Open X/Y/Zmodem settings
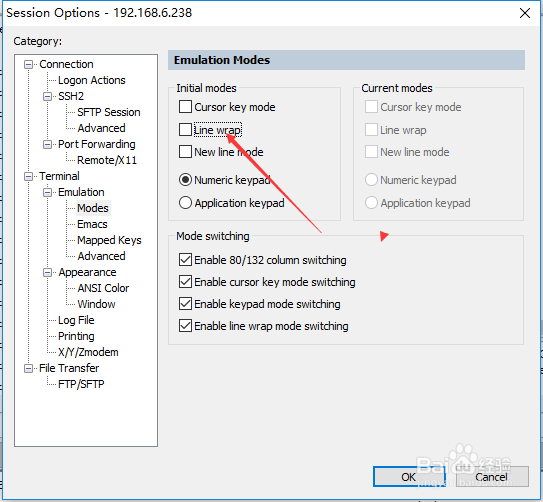The height and width of the screenshot is (502, 543). (88, 352)
